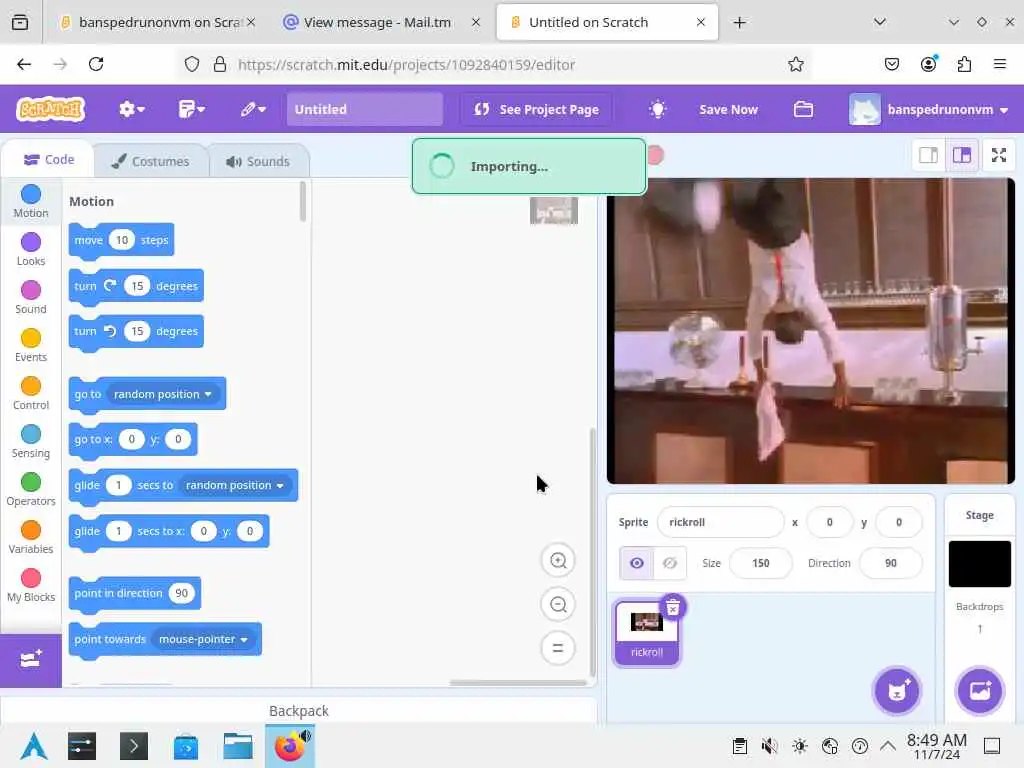Viewport: 1024px width, 768px height.
Task: Hide the sprite with the crossed eye
Action: point(669,563)
